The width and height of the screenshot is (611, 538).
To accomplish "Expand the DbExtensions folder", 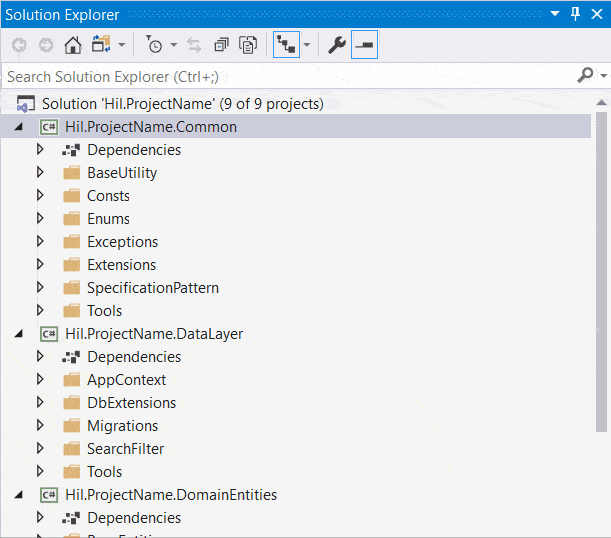I will tap(40, 402).
